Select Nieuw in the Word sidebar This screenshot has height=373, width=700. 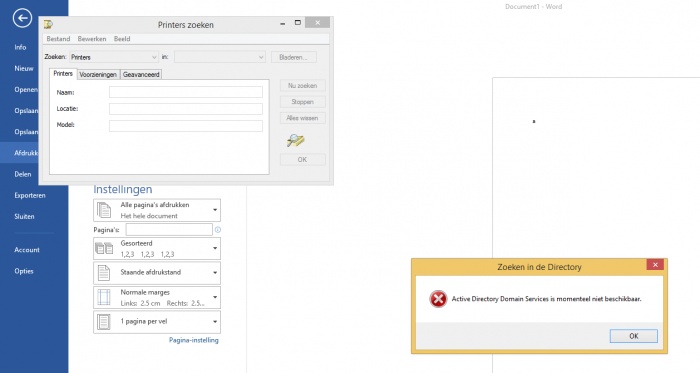point(24,68)
